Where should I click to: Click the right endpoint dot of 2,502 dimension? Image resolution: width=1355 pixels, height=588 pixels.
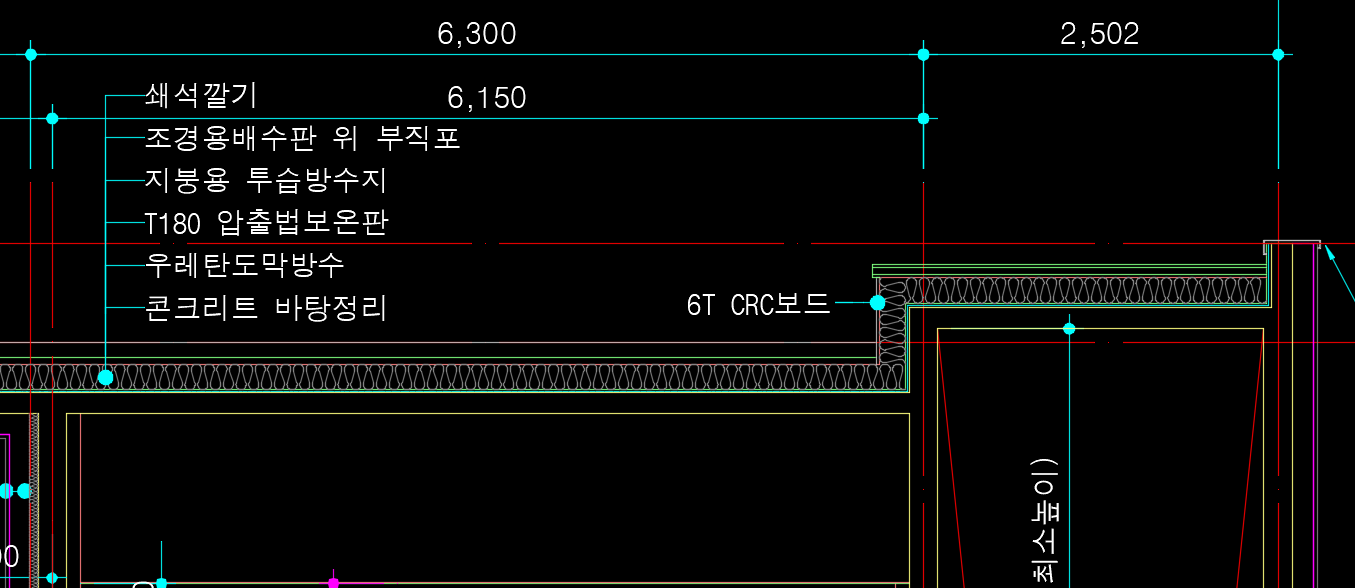click(x=1277, y=54)
